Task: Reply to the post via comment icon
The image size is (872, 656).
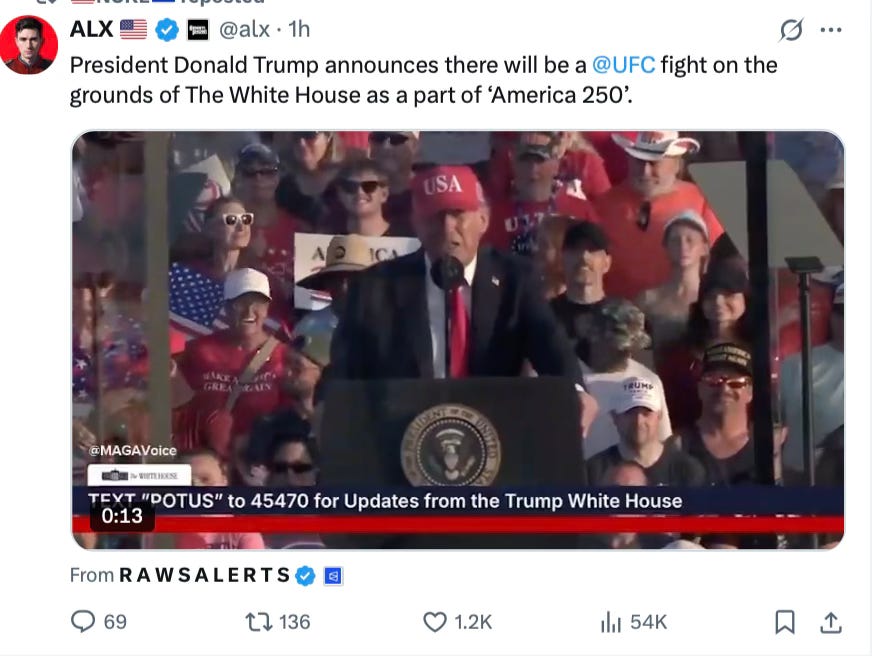Action: (x=83, y=622)
